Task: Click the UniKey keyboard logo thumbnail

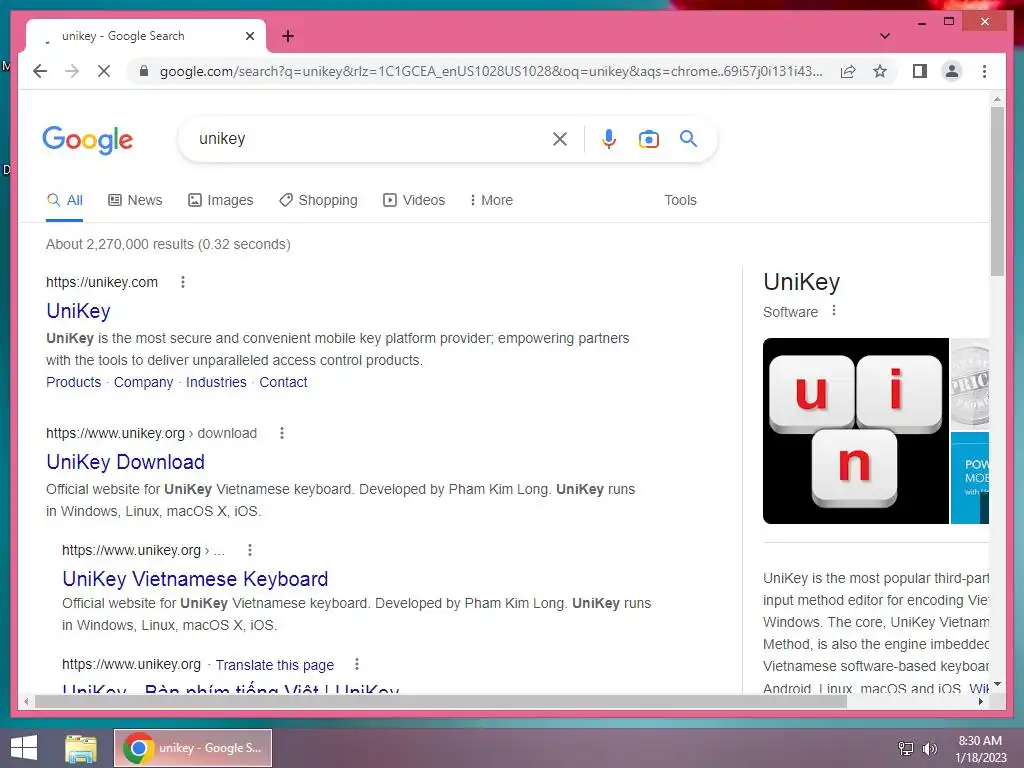Action: (856, 431)
